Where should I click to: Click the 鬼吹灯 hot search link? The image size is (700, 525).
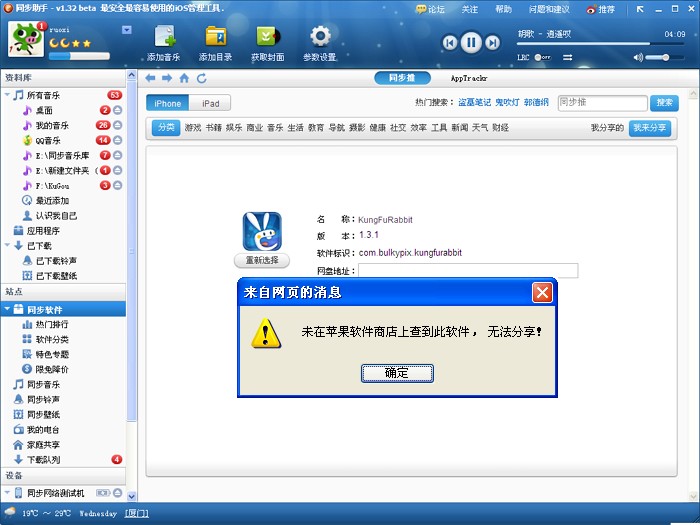tap(507, 102)
